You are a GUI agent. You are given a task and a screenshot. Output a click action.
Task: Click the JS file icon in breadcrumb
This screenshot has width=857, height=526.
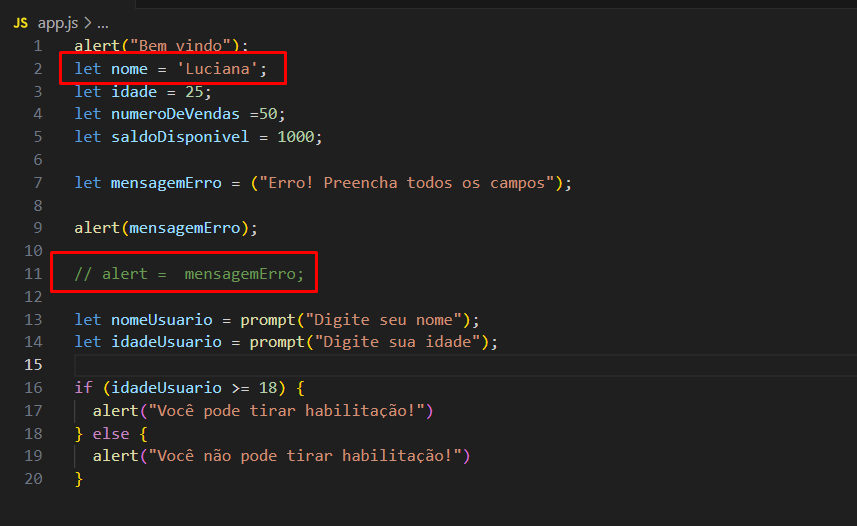21,23
